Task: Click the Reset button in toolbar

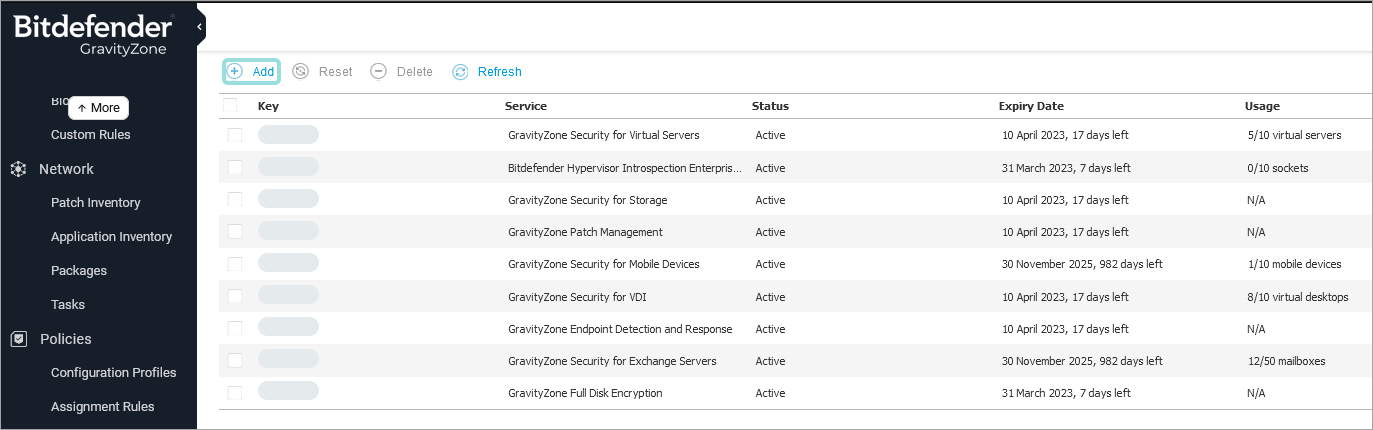Action: pos(322,72)
